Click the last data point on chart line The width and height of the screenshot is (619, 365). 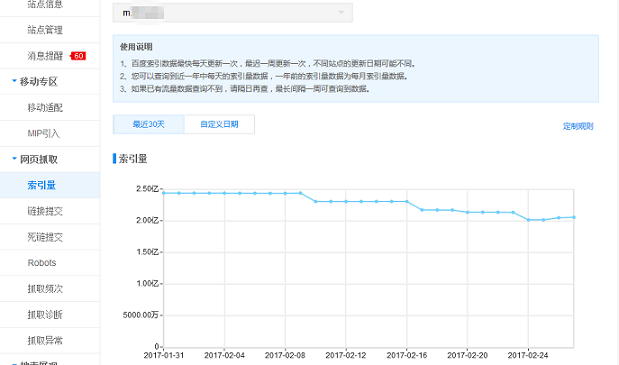574,217
